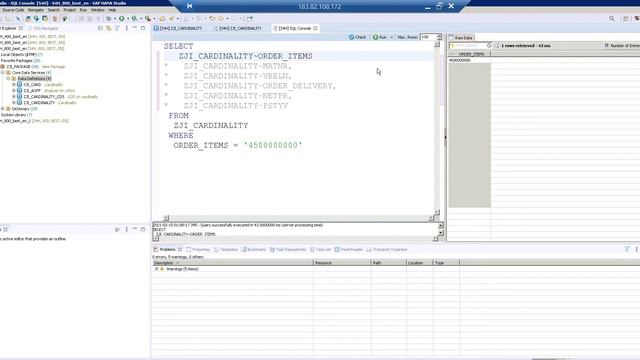Toggle Link with Editor in Project Explorer
This screenshot has width=640, height=360.
[109, 28]
